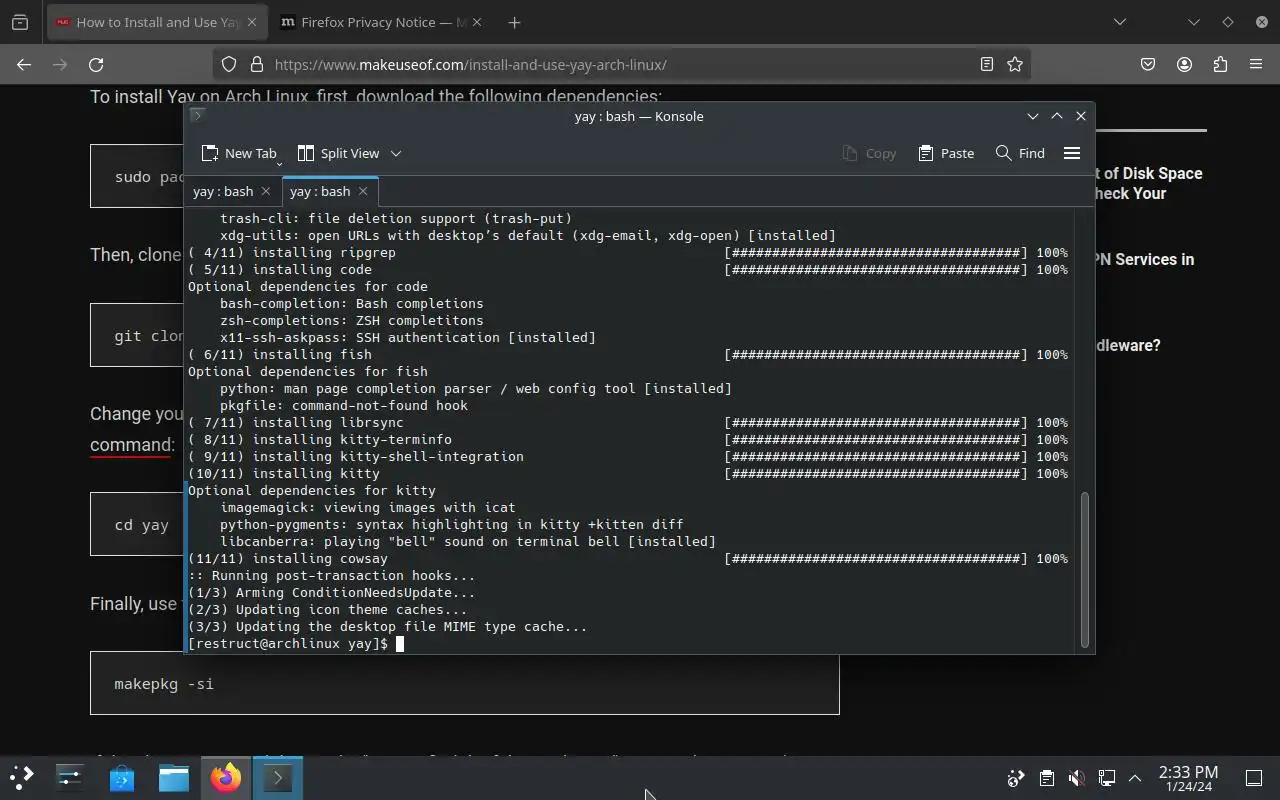The image size is (1280, 800).
Task: Click the muted volume tray icon
Action: (x=1076, y=778)
